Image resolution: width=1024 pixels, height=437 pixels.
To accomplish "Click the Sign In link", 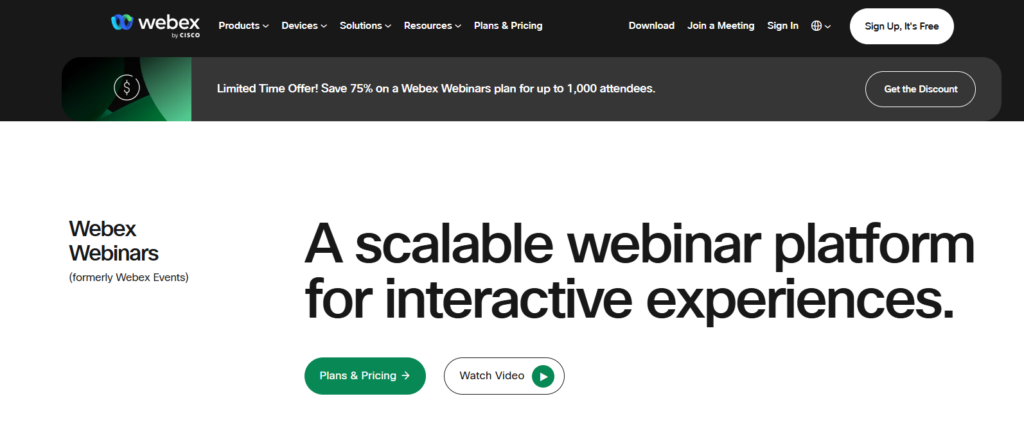I will [782, 26].
